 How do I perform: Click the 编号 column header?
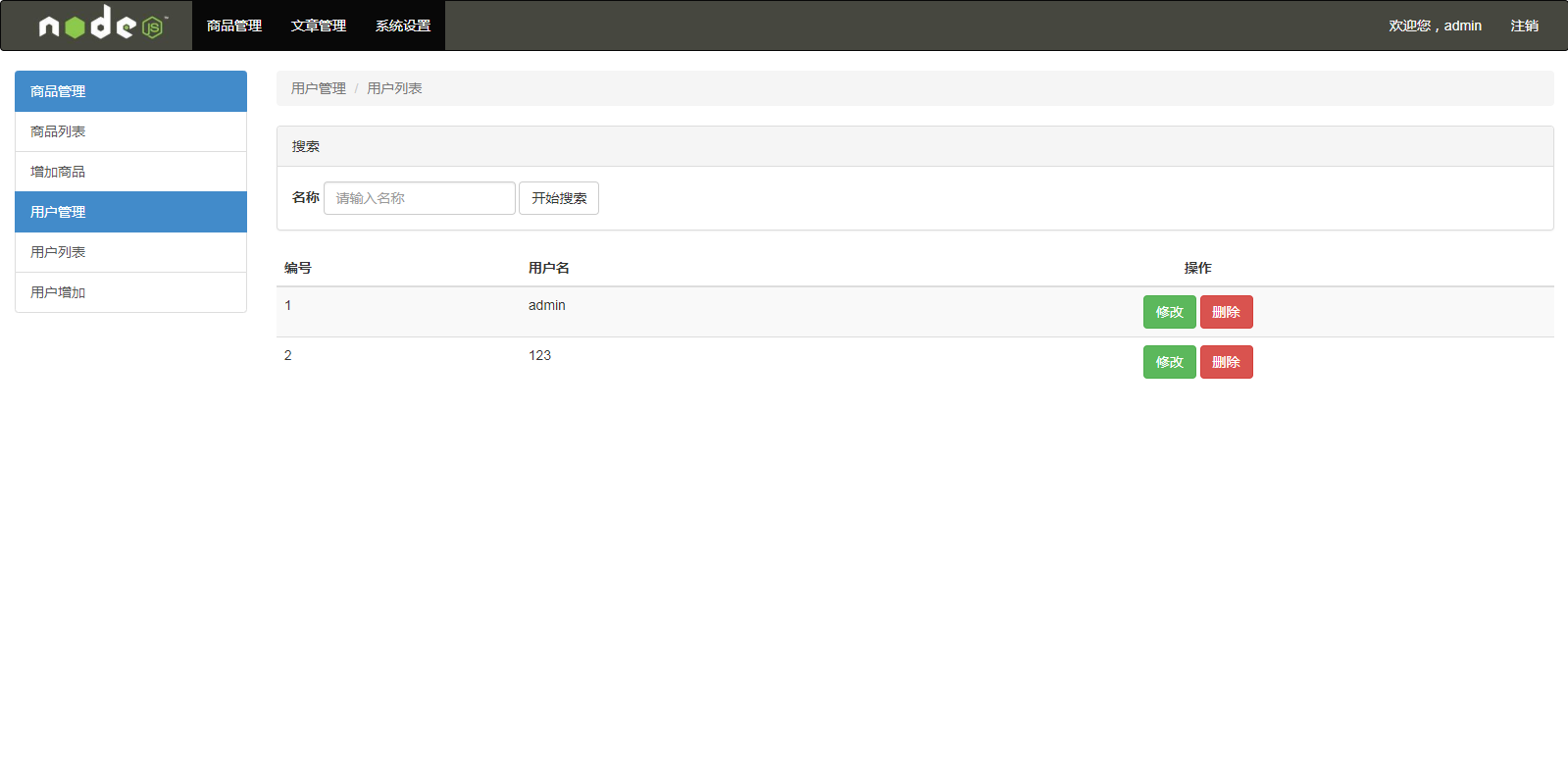298,268
